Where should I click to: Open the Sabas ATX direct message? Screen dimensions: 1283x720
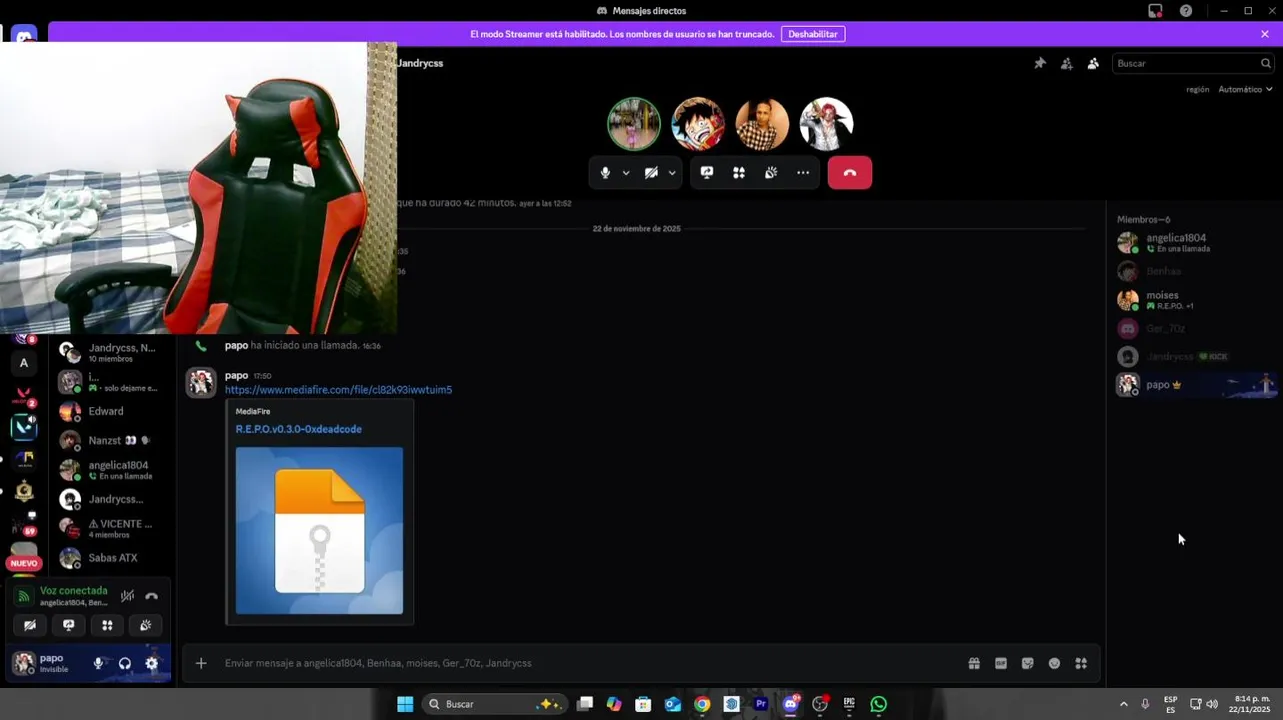pos(112,558)
